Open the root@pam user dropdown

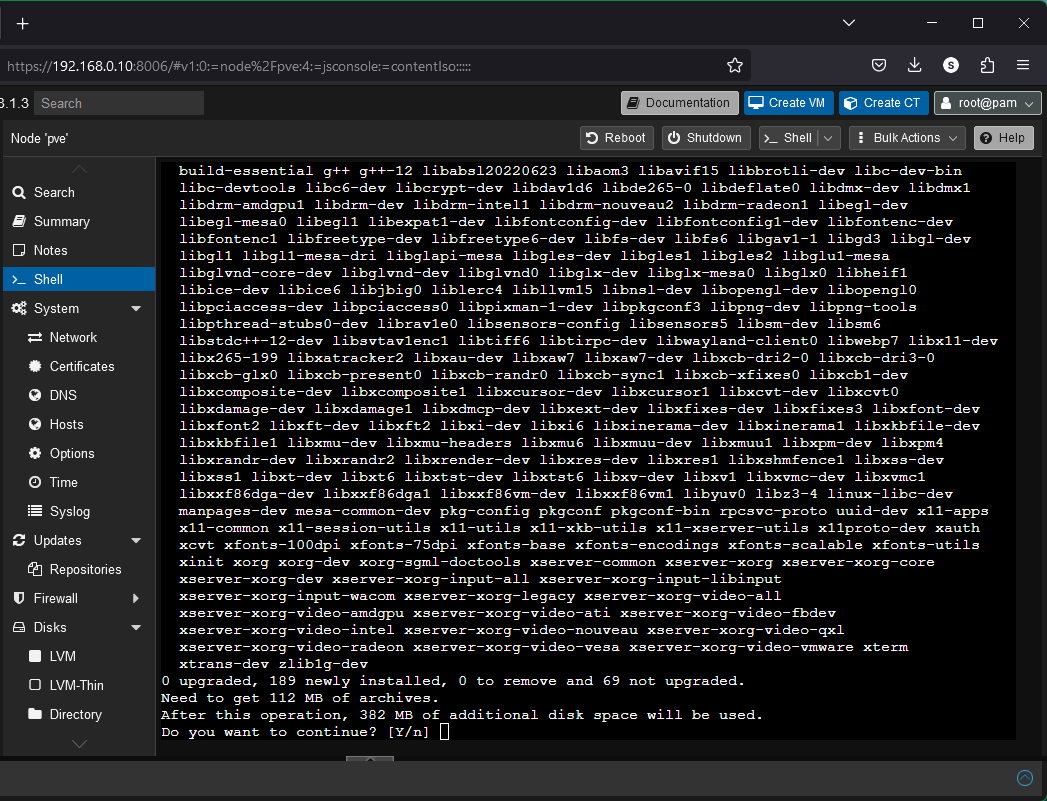click(988, 103)
